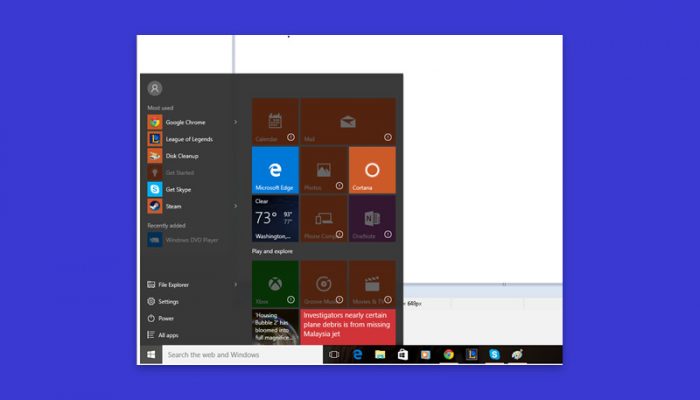Click the Play and explore group header
The width and height of the screenshot is (700, 400).
tap(272, 251)
